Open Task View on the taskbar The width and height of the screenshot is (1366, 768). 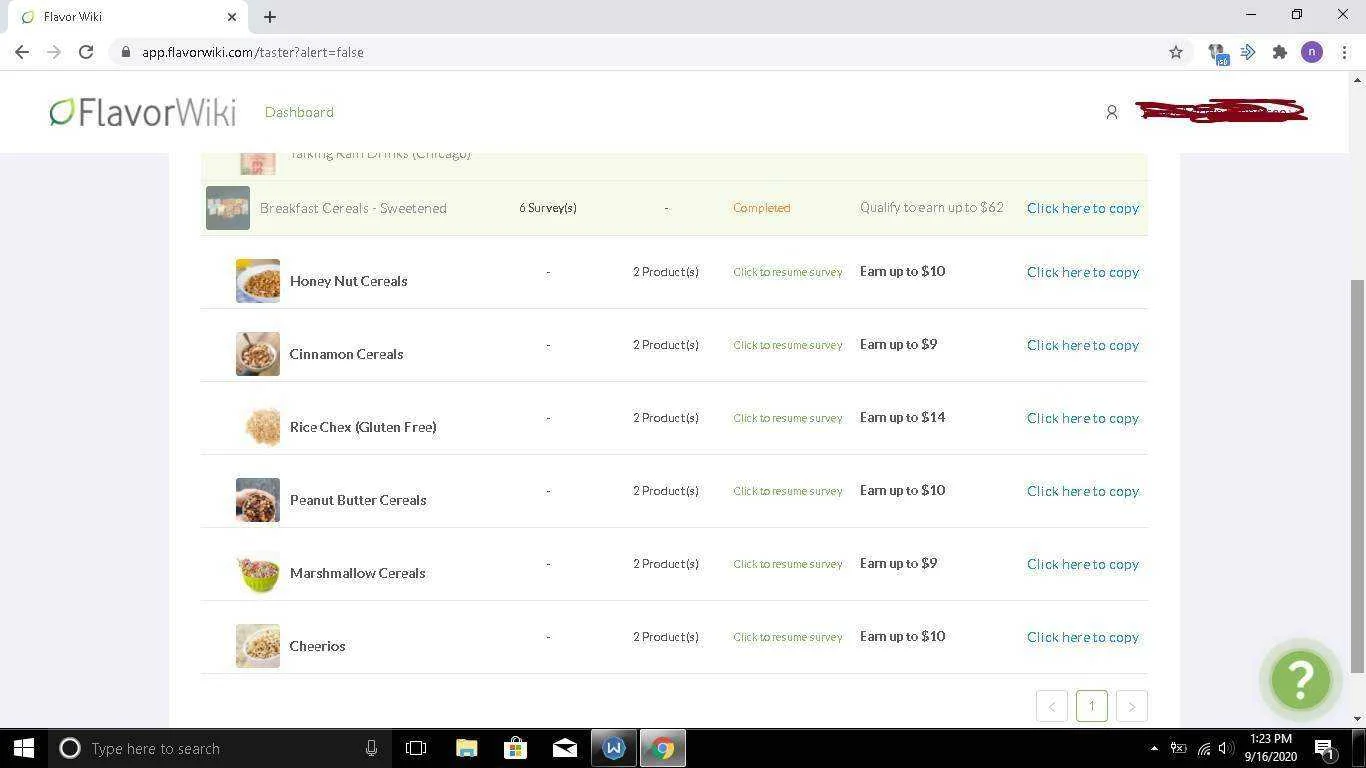[x=416, y=748]
